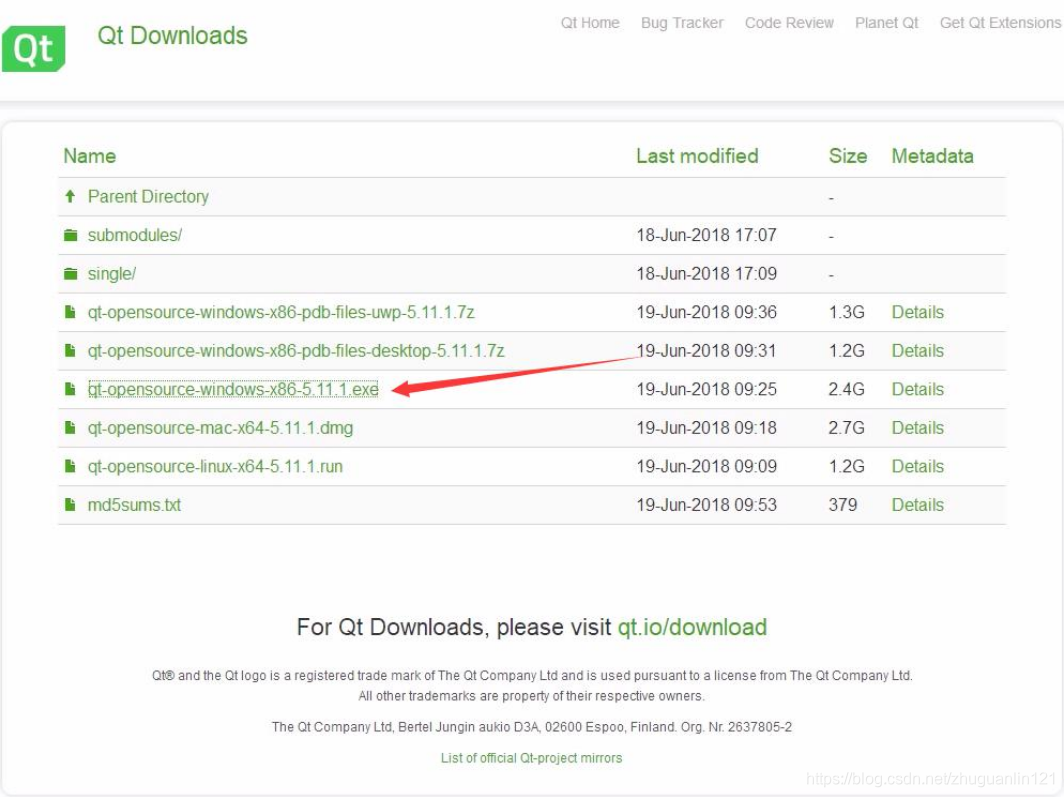Go to Code Review page
1064x797 pixels.
(x=789, y=23)
